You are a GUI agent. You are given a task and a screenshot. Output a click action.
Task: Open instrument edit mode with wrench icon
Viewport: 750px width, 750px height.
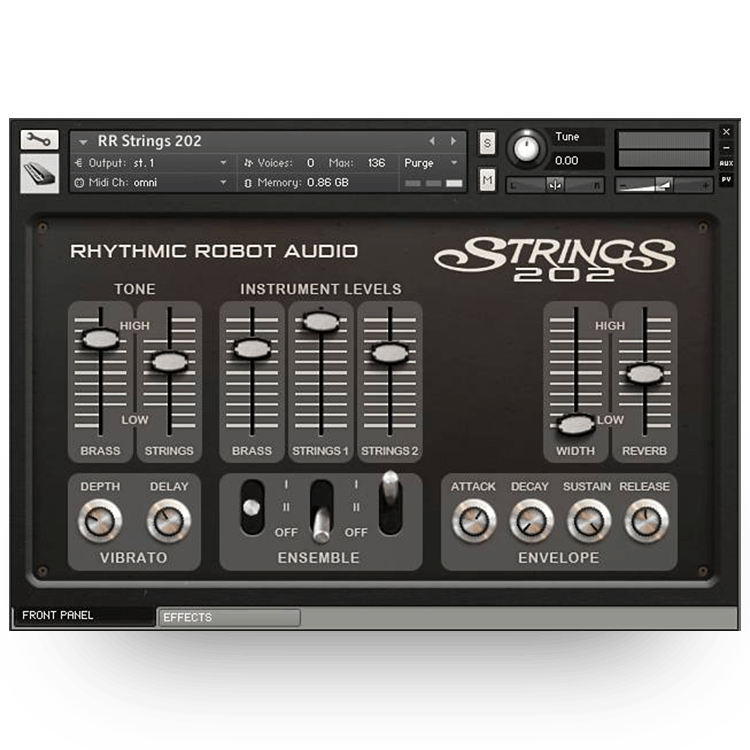[x=39, y=140]
